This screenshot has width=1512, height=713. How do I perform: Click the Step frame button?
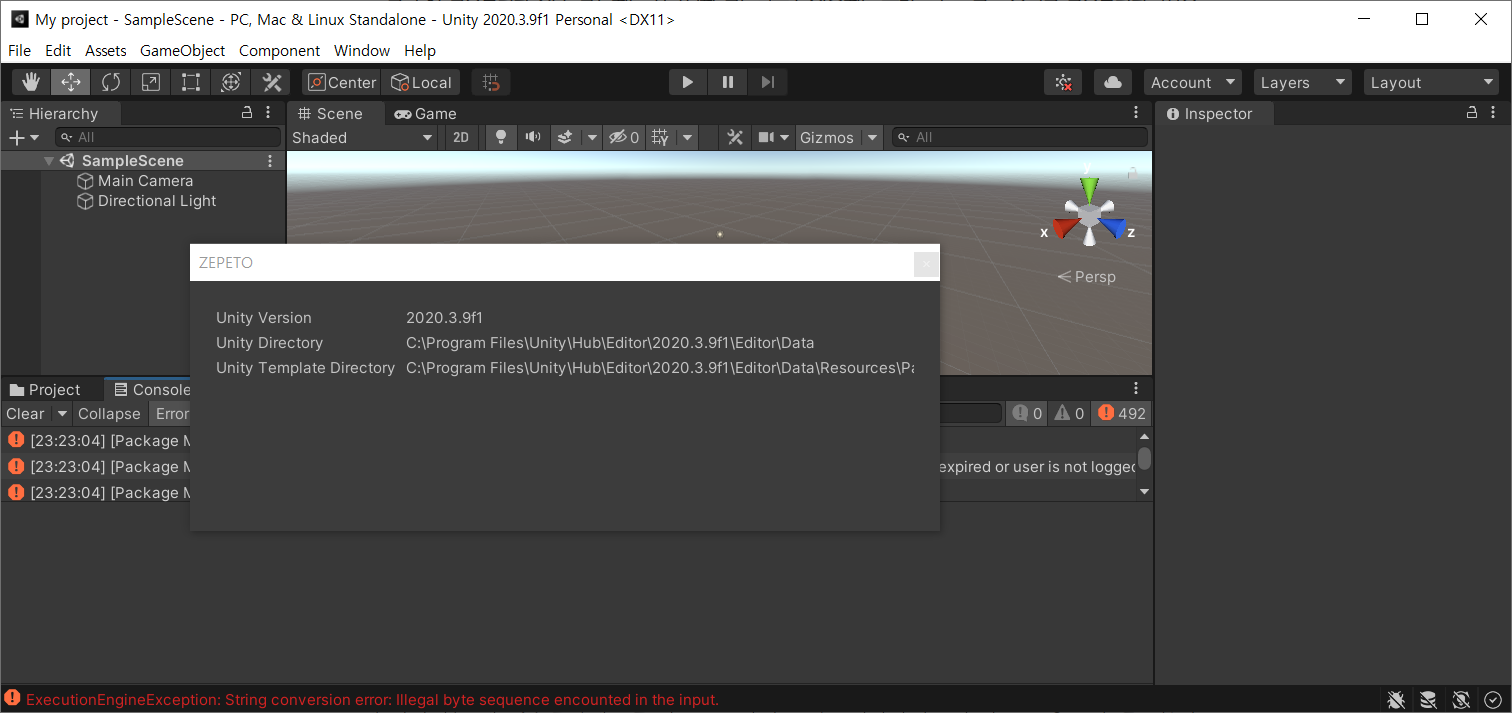coord(767,82)
